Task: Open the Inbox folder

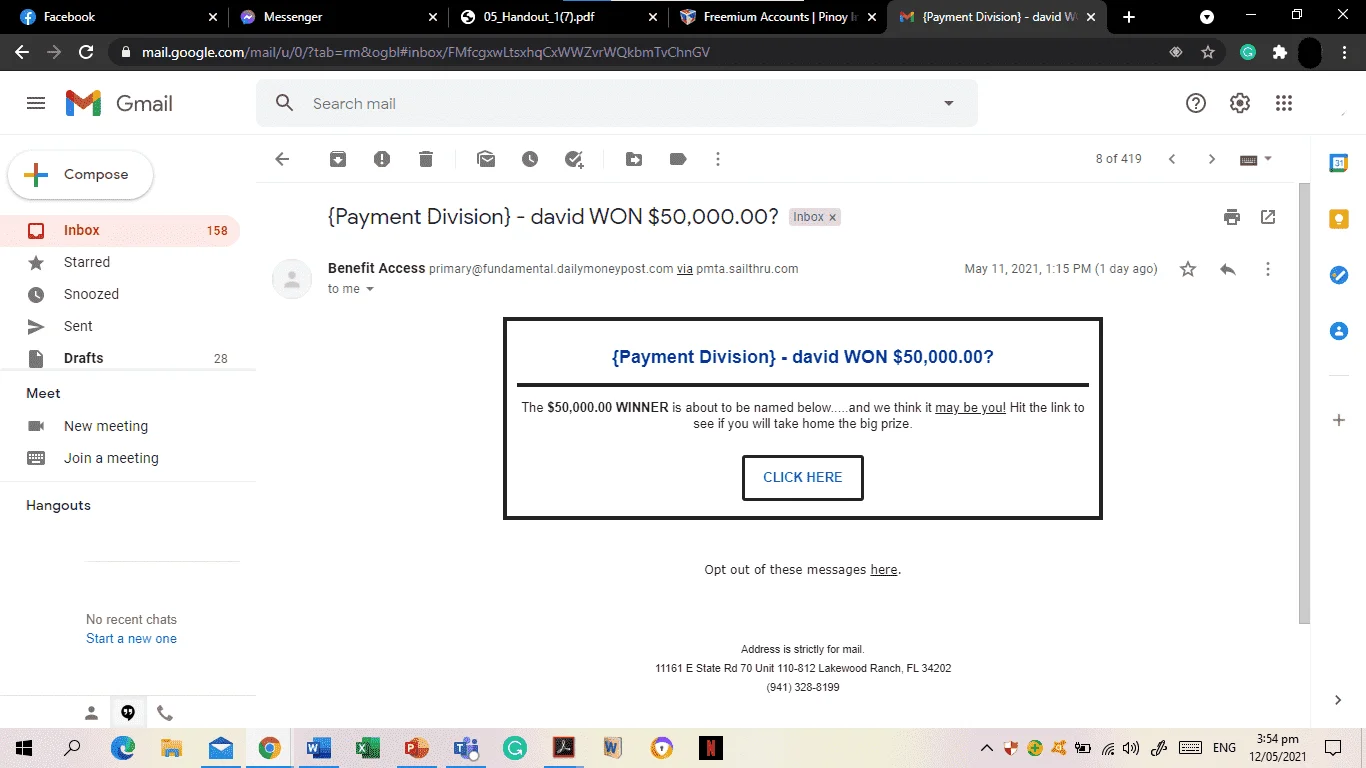Action: pos(120,230)
